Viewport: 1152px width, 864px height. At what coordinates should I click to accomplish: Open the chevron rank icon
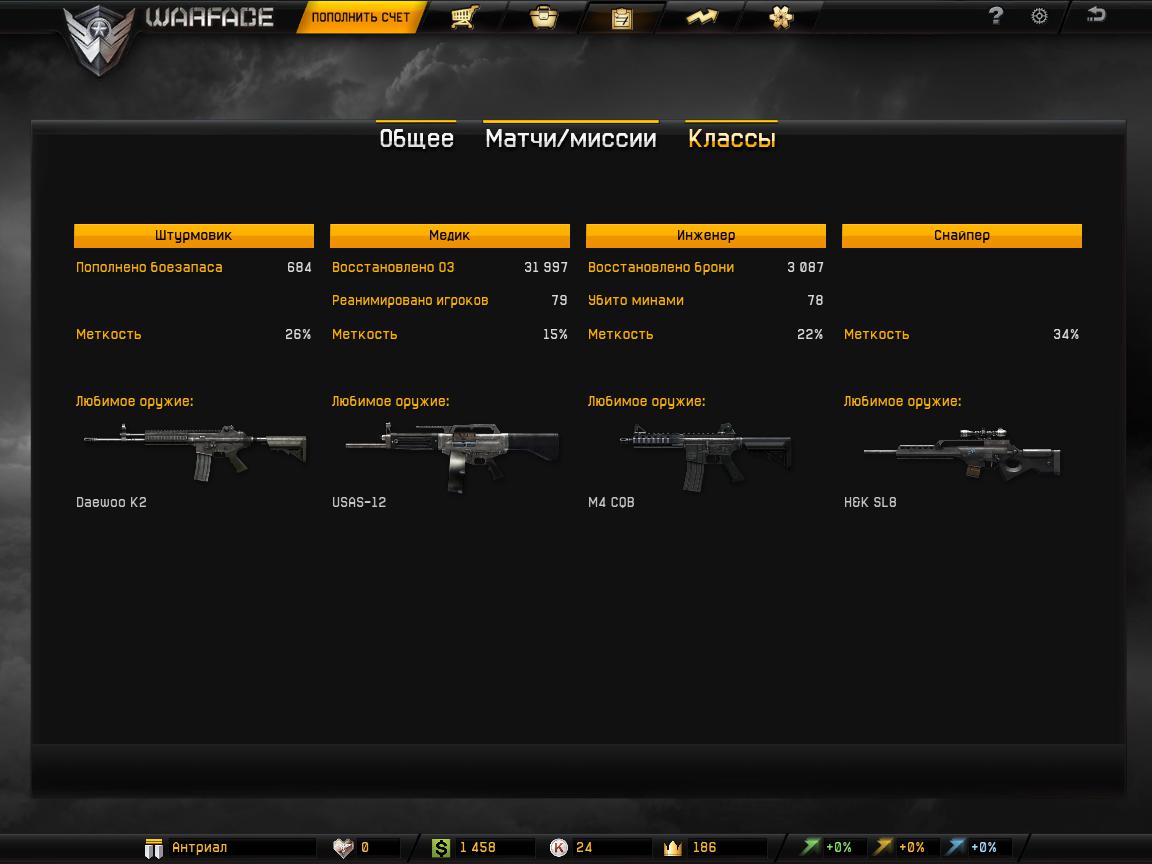[702, 17]
